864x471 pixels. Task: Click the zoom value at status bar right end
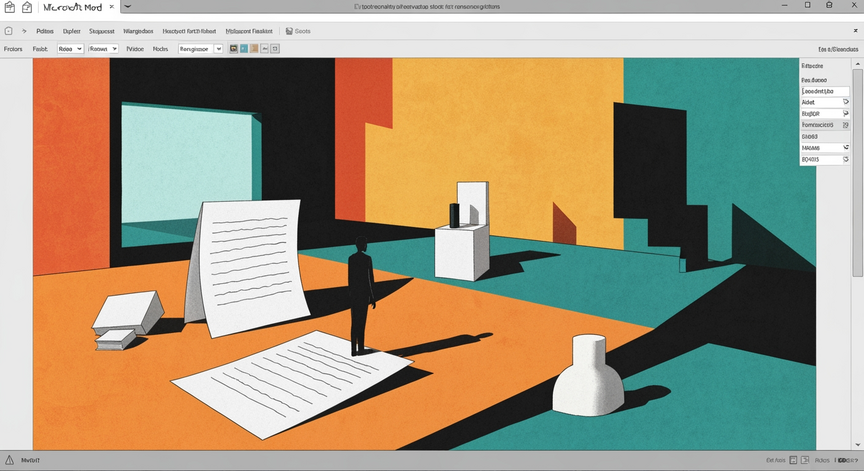[846, 461]
